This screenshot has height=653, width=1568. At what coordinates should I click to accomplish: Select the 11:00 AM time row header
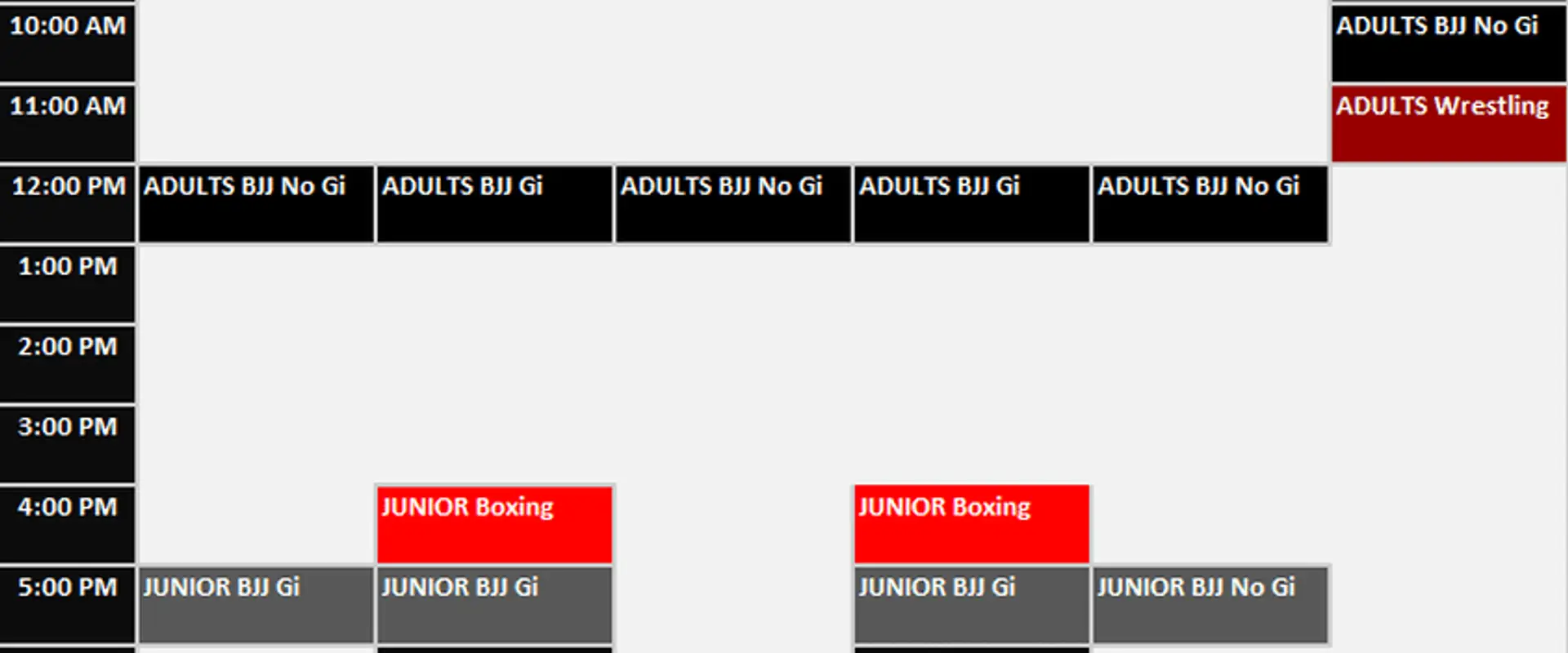pos(68,122)
